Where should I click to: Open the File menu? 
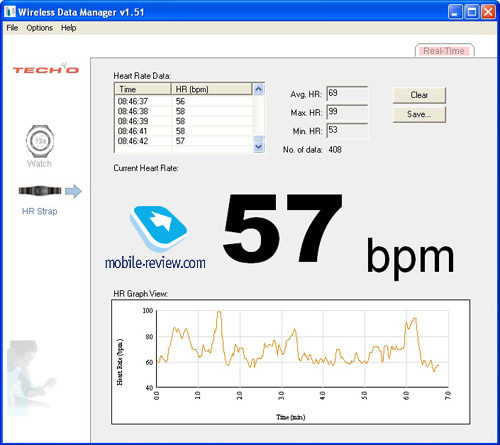[12, 28]
